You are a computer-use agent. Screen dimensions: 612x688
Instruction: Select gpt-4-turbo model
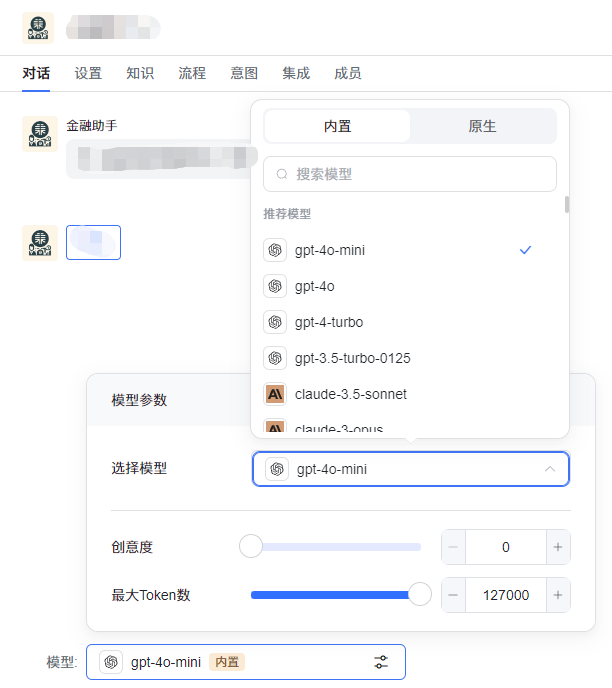[410, 322]
